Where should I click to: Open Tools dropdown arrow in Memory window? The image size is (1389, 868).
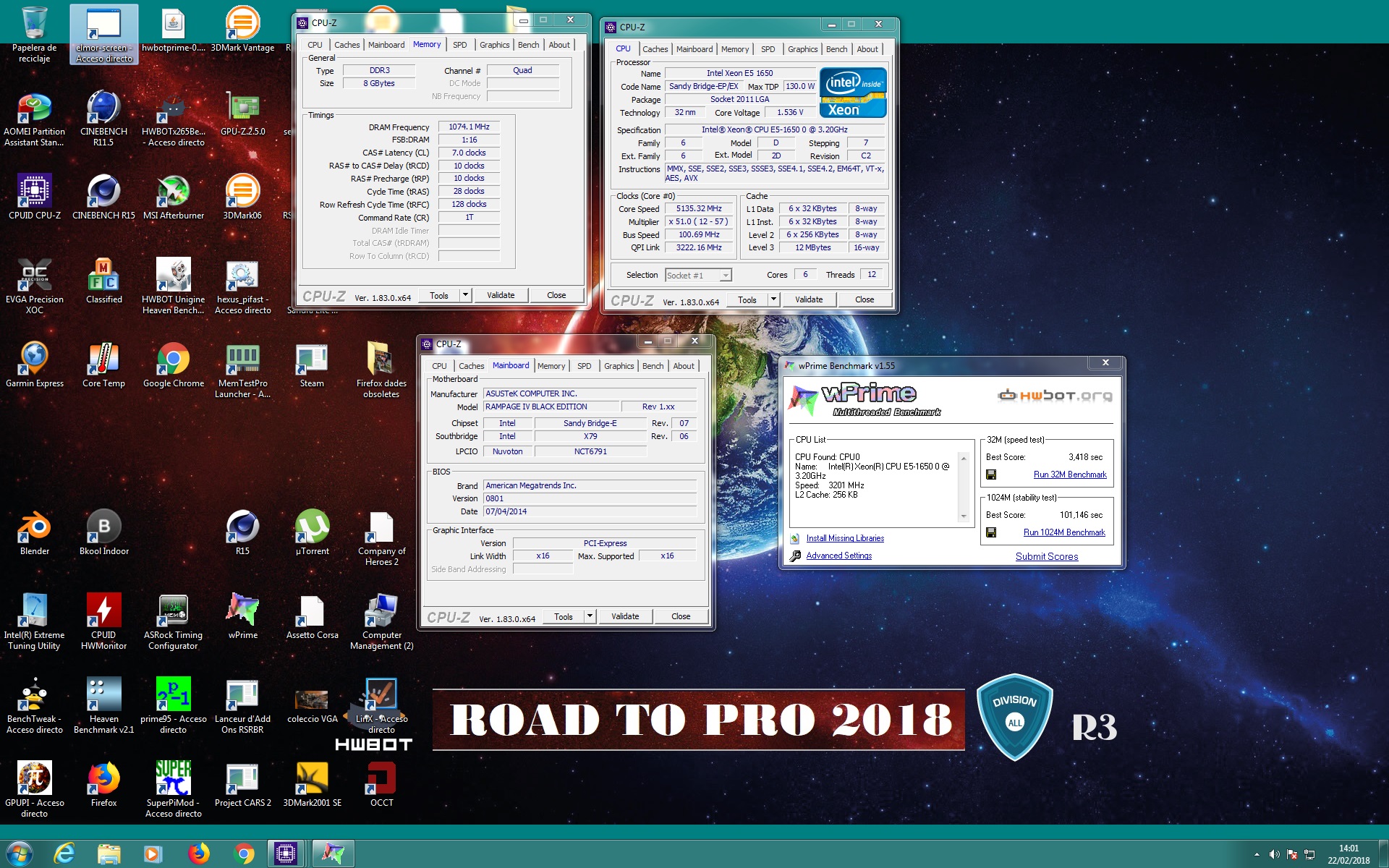[x=465, y=295]
